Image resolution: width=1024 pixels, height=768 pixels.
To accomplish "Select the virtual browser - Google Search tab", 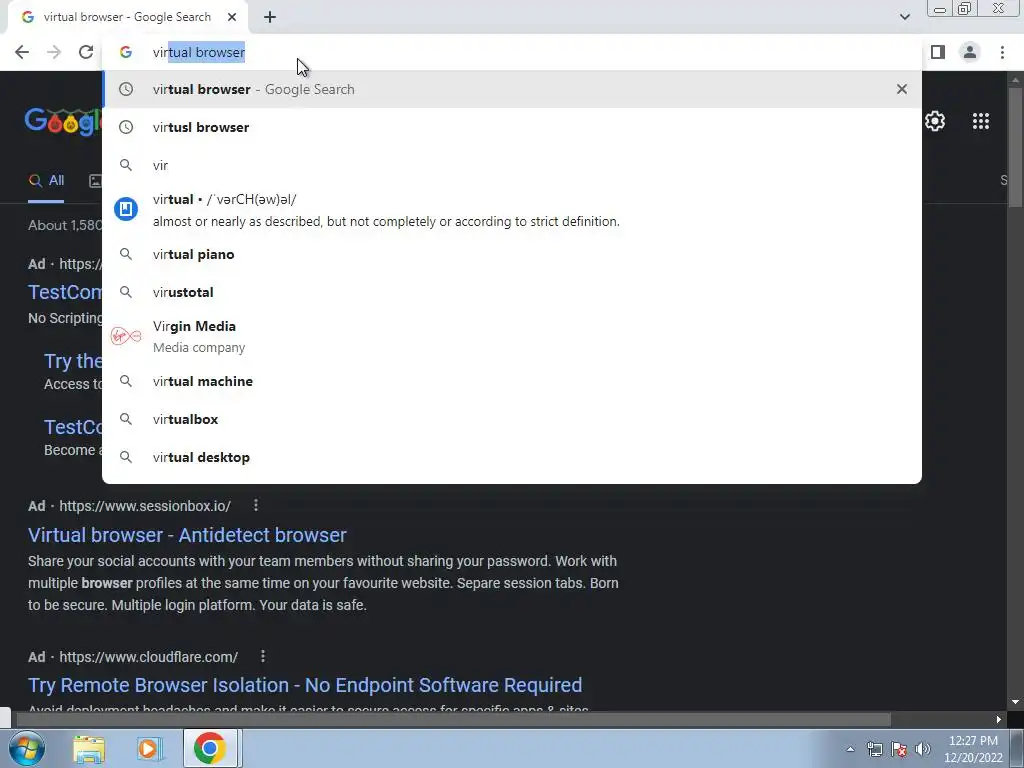I will coord(128,18).
